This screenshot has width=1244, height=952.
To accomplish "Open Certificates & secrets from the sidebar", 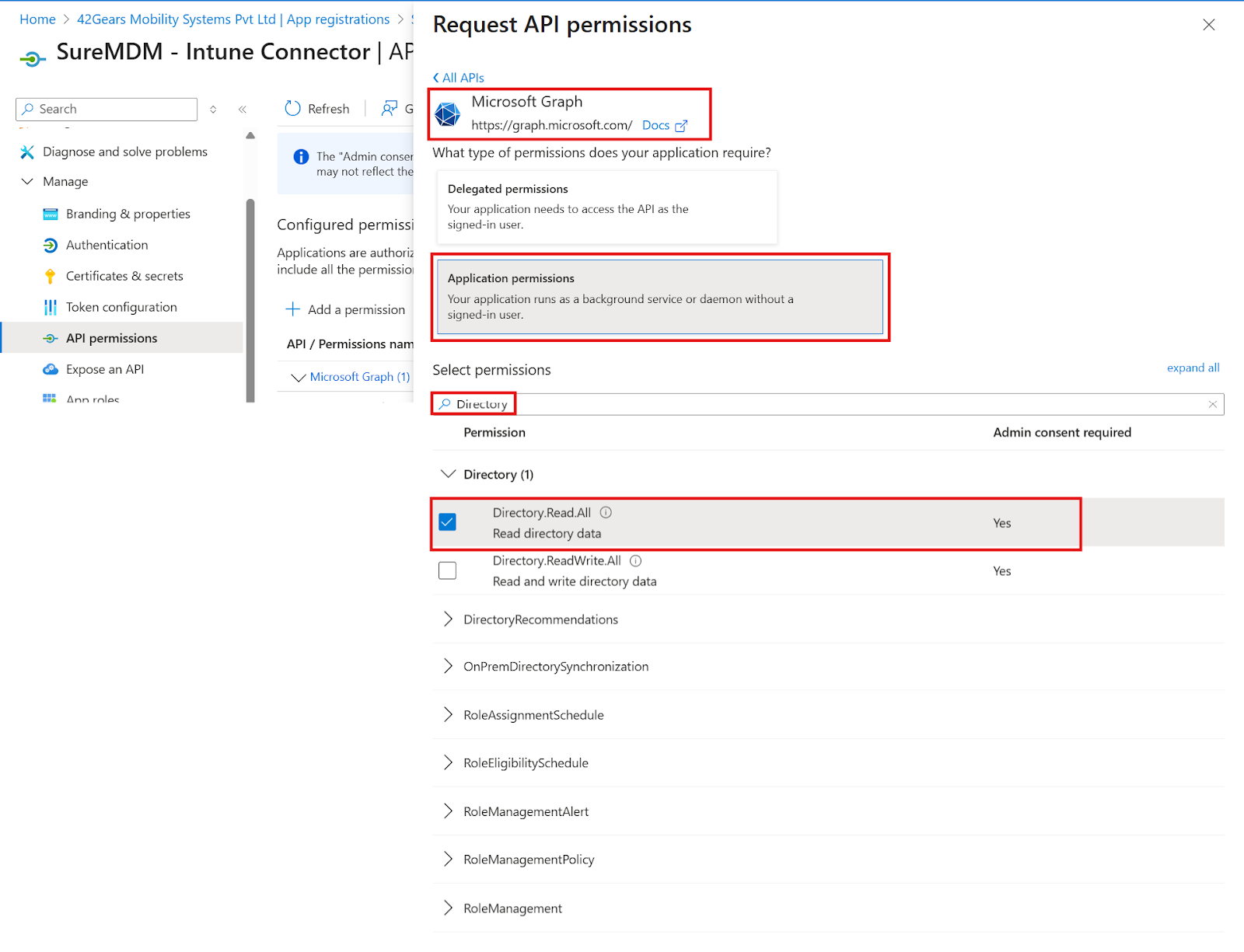I will tap(124, 276).
